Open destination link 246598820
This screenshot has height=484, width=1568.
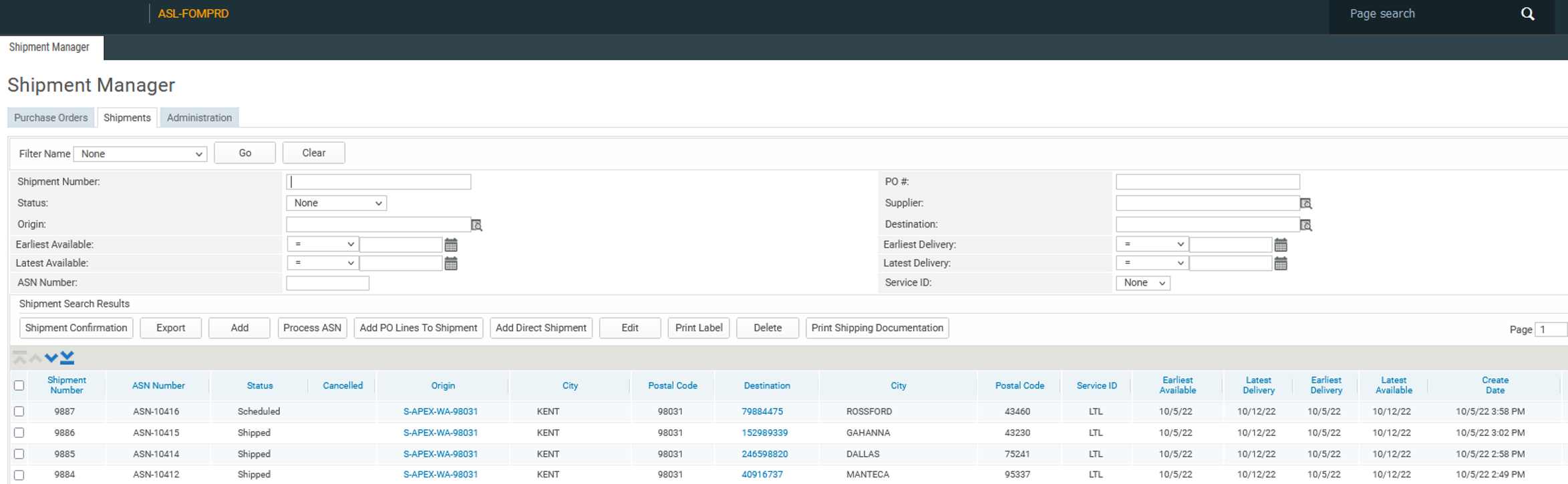point(764,455)
